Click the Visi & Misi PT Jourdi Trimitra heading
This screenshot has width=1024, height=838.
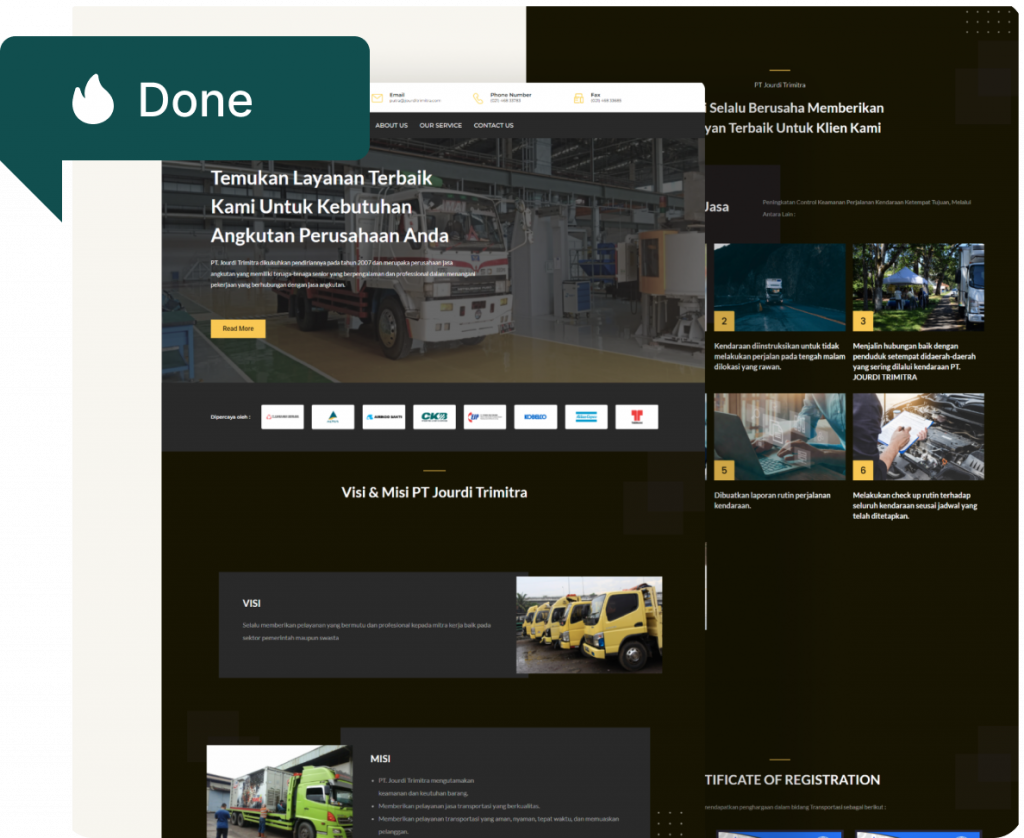pyautogui.click(x=434, y=492)
